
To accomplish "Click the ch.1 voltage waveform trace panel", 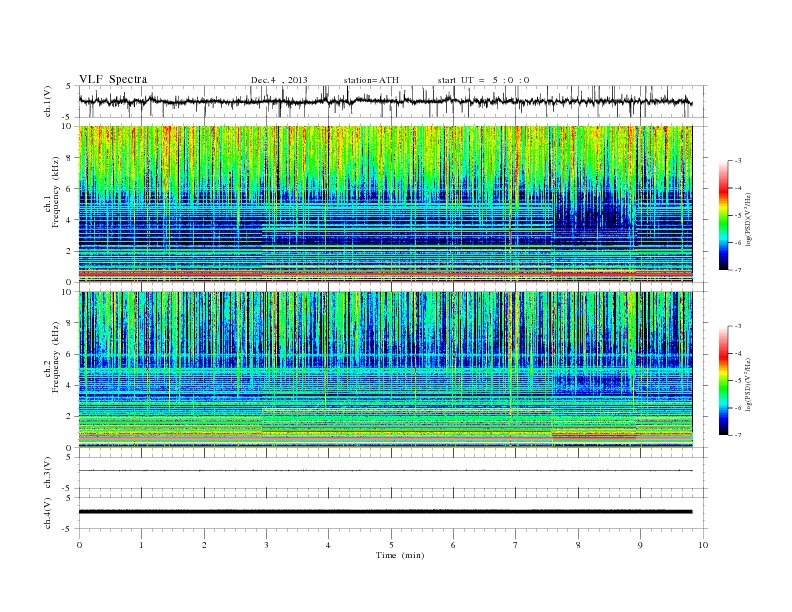I will point(393,101).
